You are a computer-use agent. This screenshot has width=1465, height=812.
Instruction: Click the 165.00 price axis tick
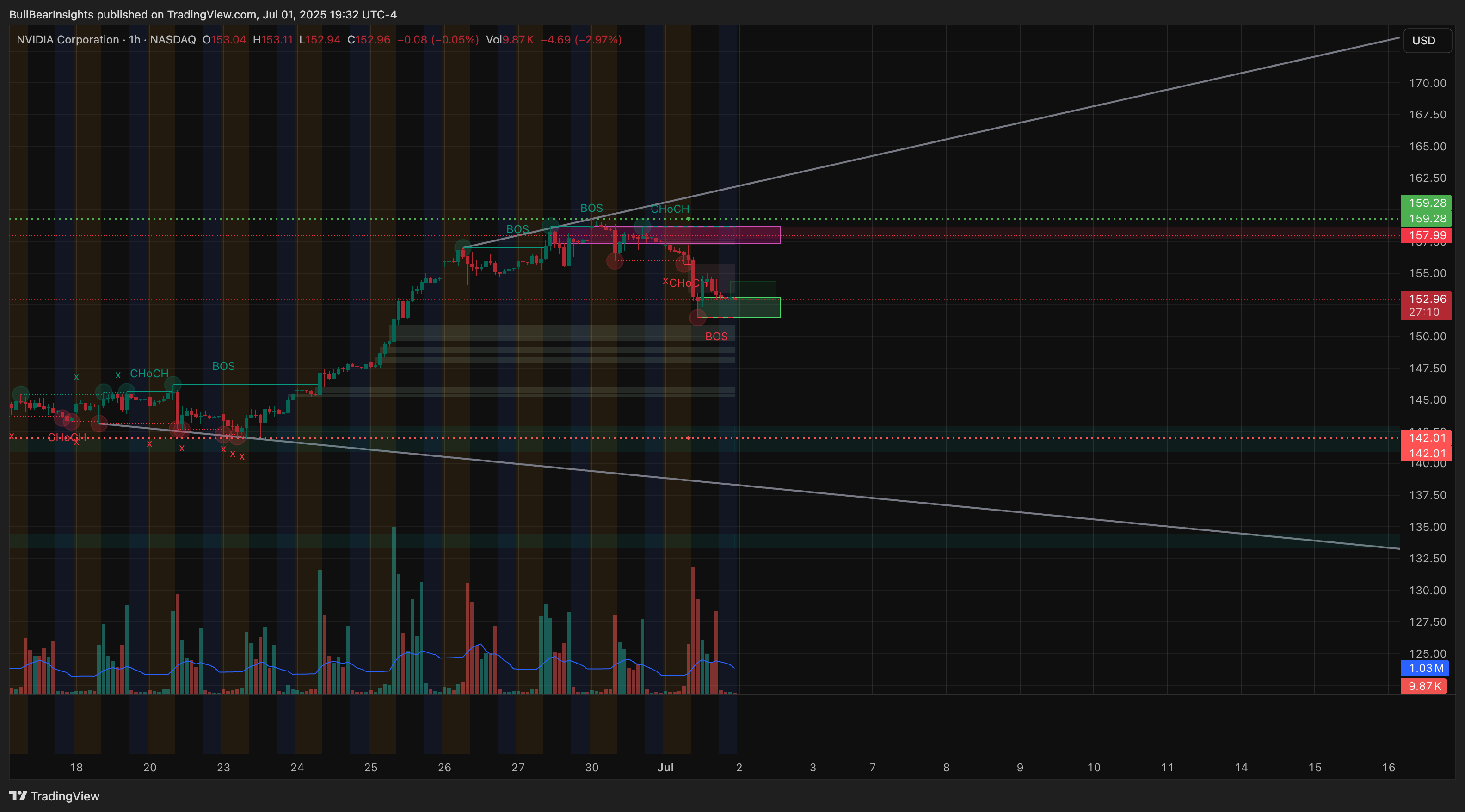[1427, 146]
